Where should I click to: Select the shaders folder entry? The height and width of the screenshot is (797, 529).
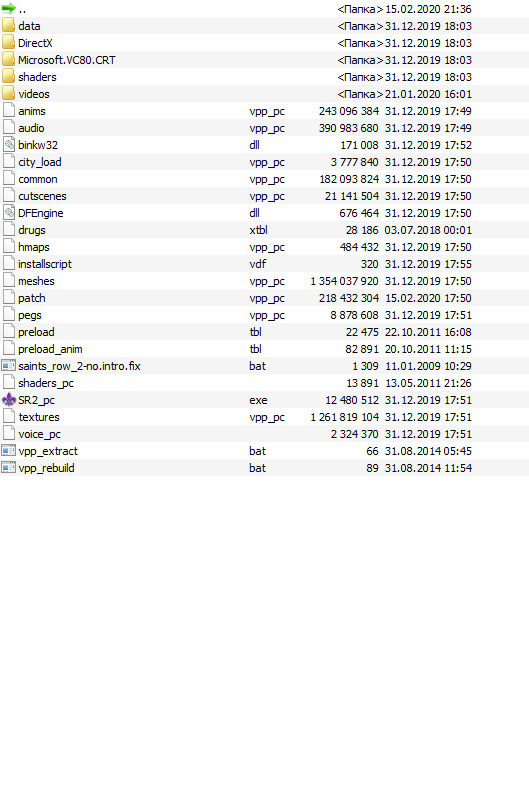click(264, 77)
